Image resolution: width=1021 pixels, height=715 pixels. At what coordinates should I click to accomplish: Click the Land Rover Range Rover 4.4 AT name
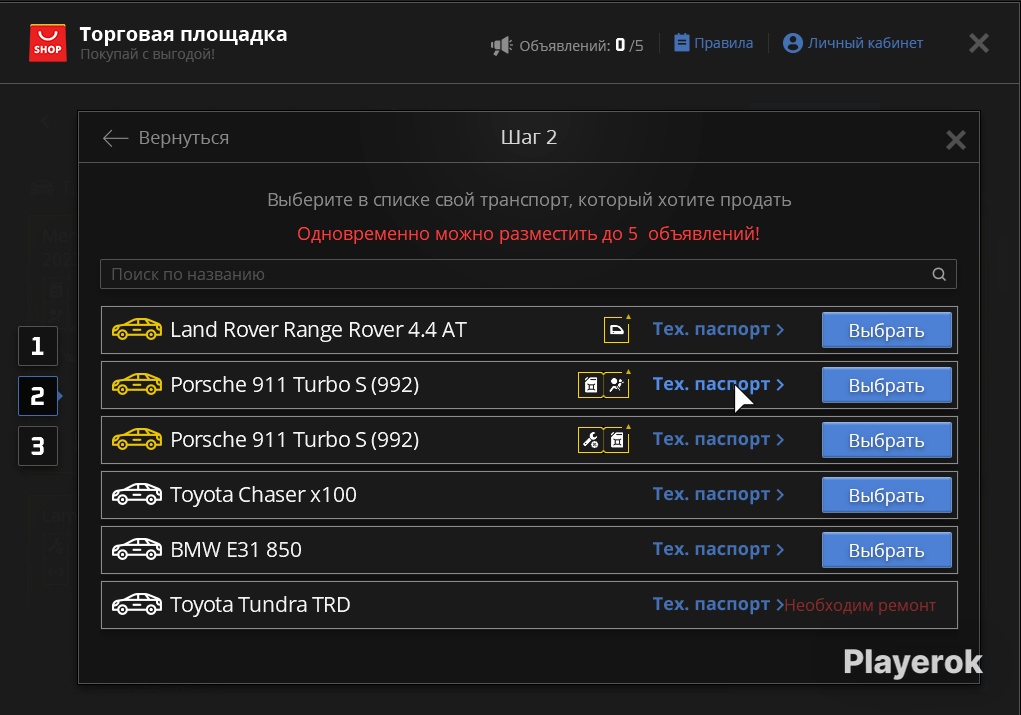pyautogui.click(x=318, y=330)
